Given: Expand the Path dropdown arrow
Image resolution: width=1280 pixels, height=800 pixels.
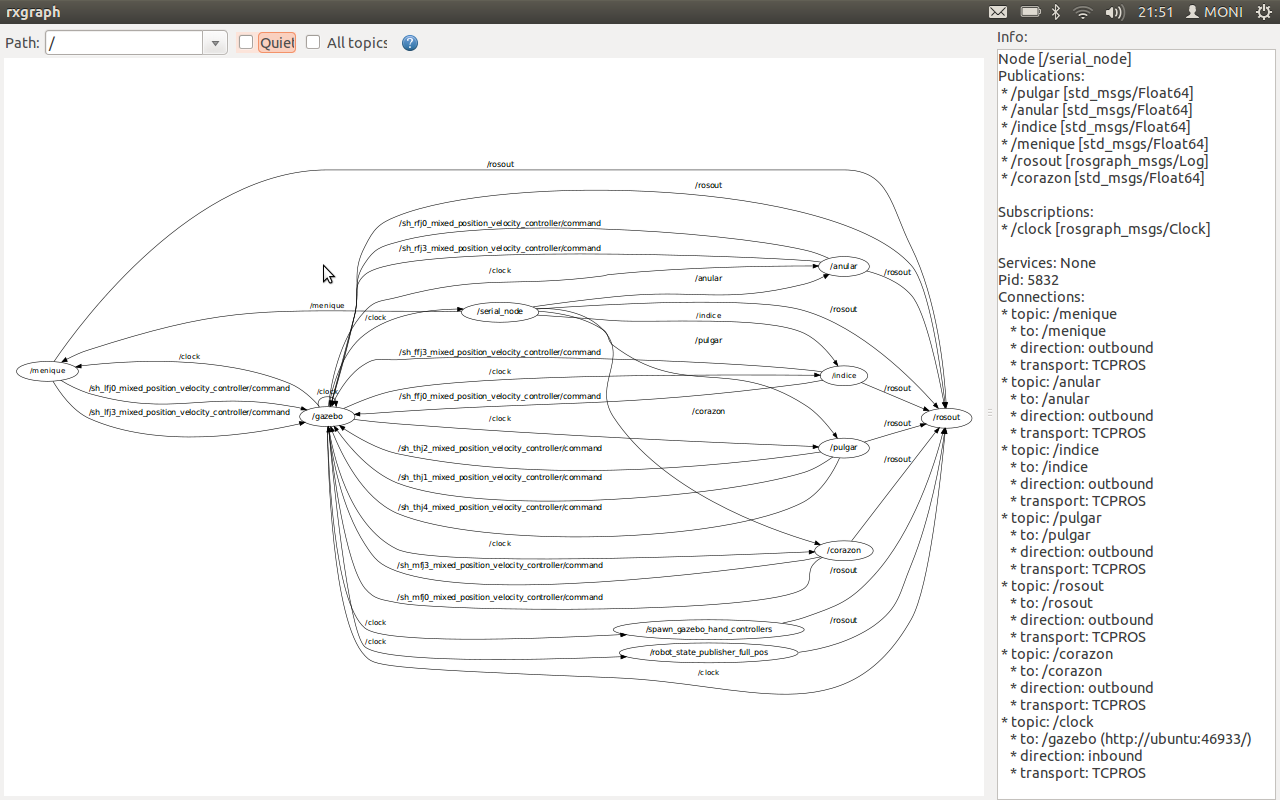Looking at the screenshot, I should coord(216,43).
